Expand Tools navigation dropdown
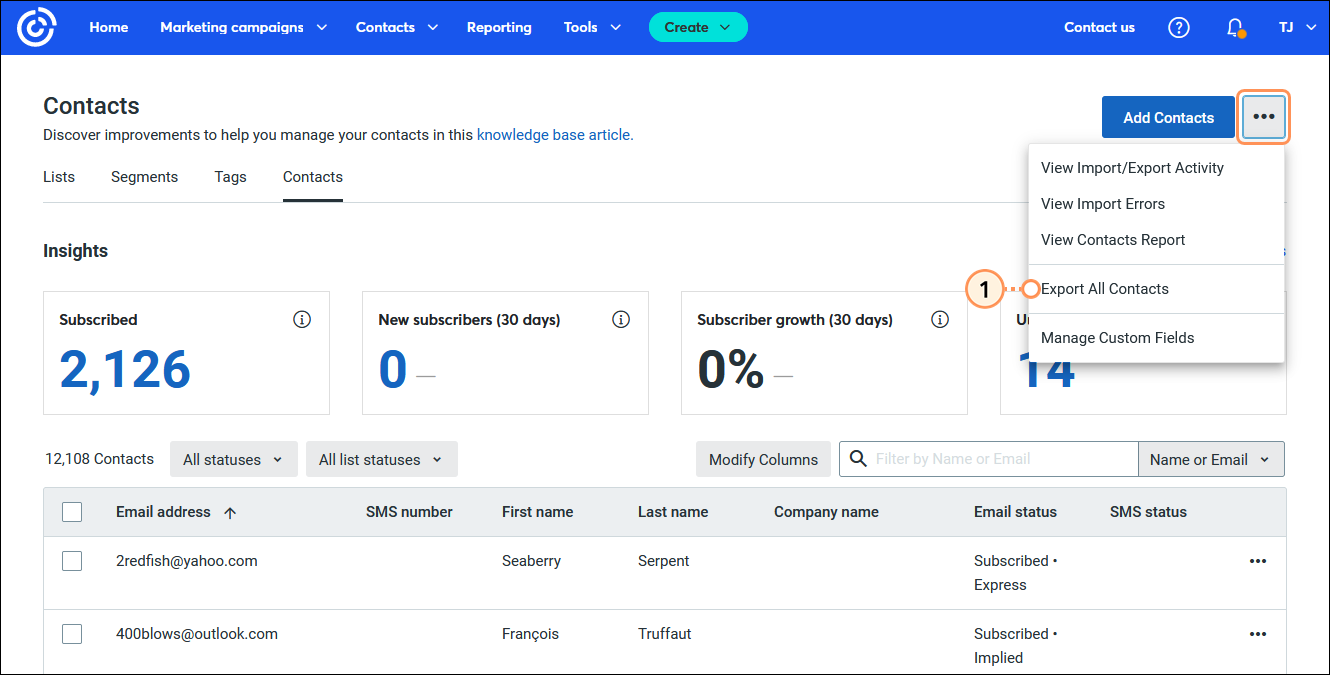Viewport: 1330px width, 675px height. click(592, 27)
